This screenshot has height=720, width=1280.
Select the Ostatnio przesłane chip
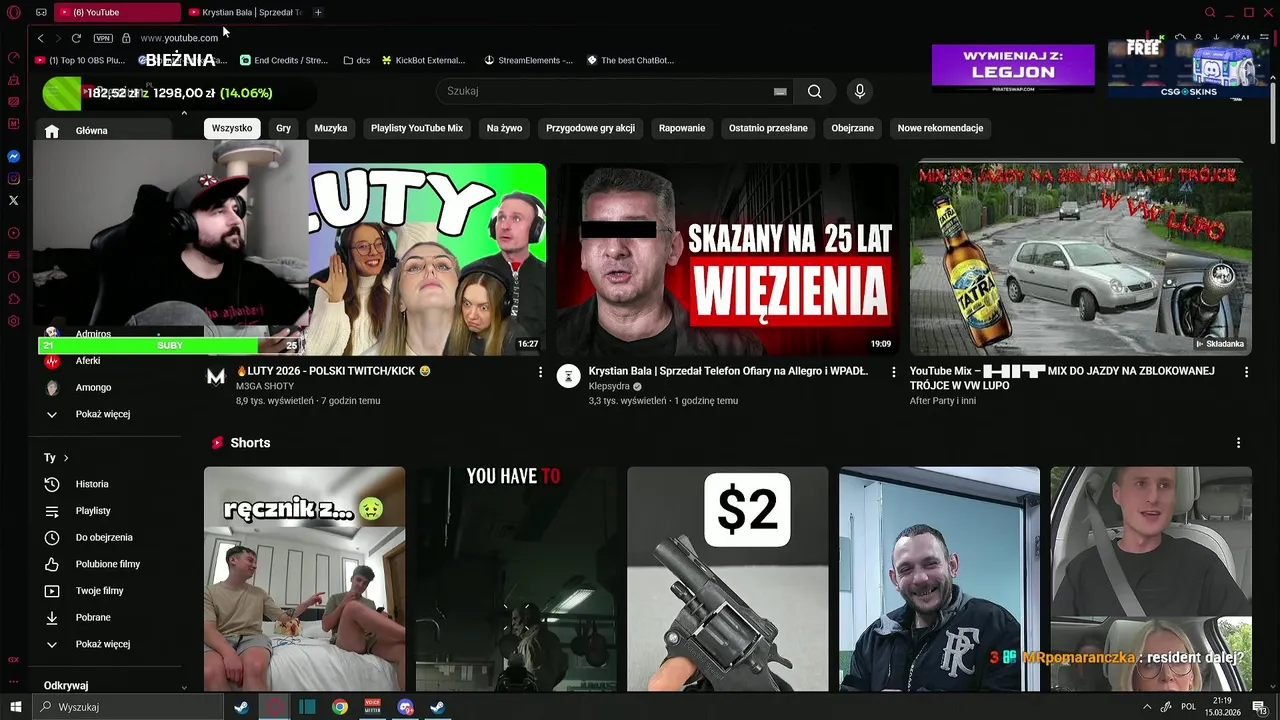[x=768, y=128]
